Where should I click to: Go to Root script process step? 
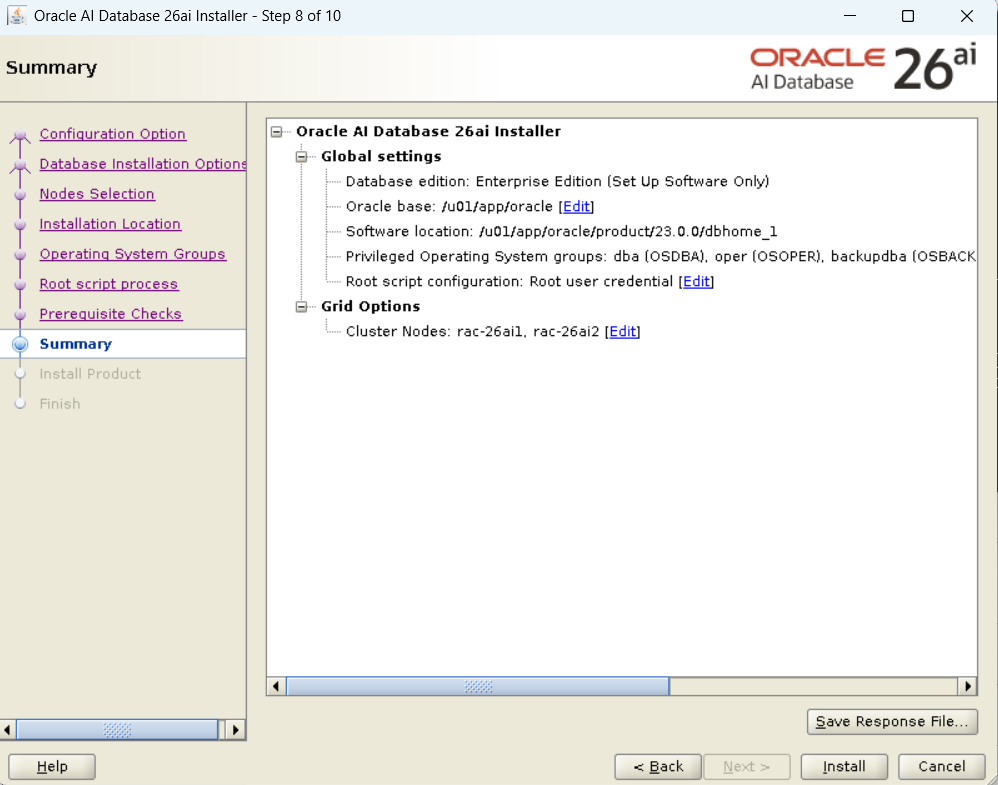pyautogui.click(x=108, y=284)
